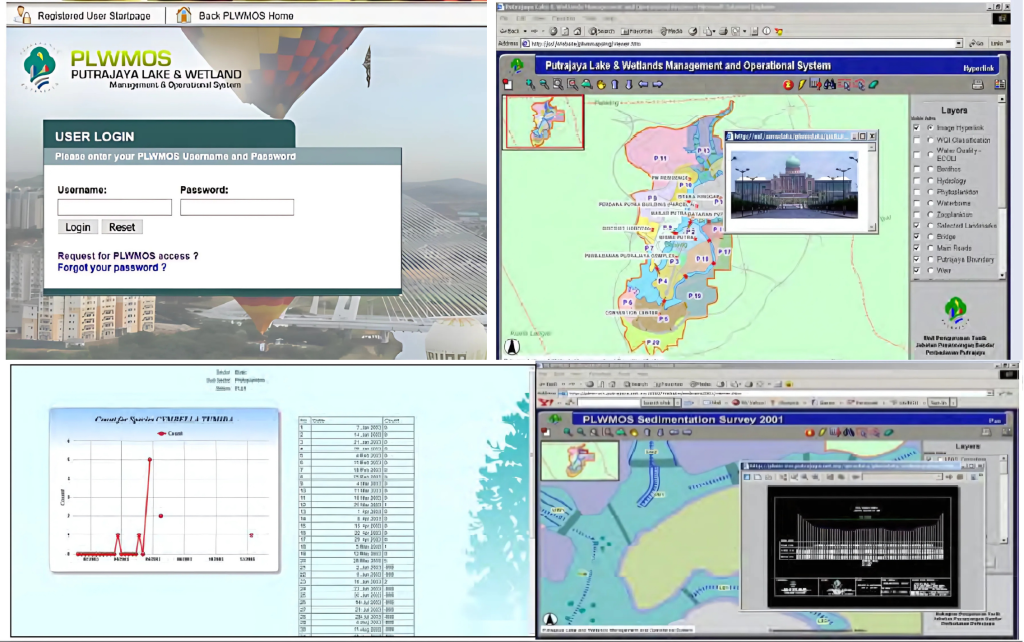
Task: Go to Back PLWMOS Home
Action: pyautogui.click(x=246, y=16)
